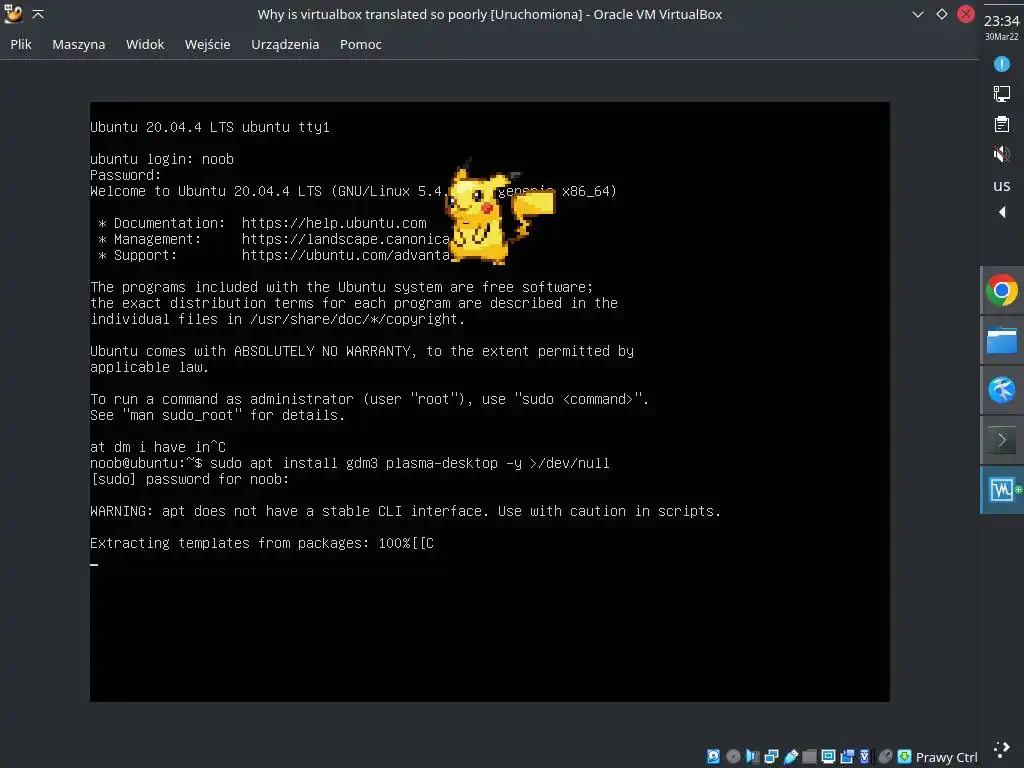Open the Wejście menu
The width and height of the screenshot is (1024, 768).
tap(208, 44)
